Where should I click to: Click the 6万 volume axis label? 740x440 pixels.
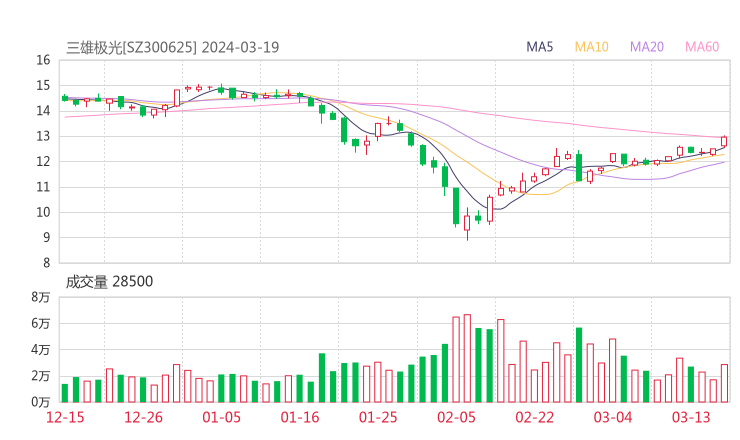point(41,323)
